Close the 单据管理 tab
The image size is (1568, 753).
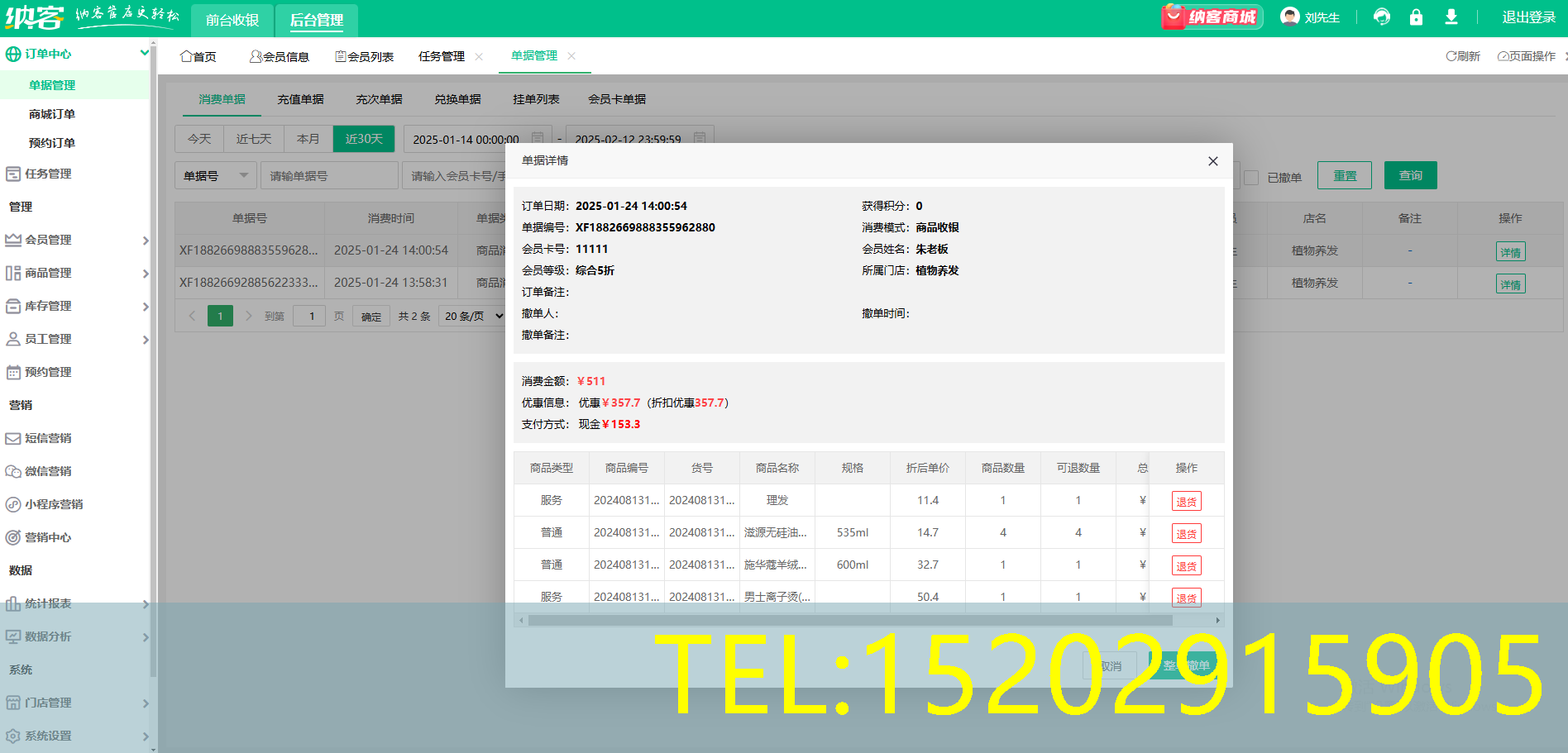click(x=571, y=56)
